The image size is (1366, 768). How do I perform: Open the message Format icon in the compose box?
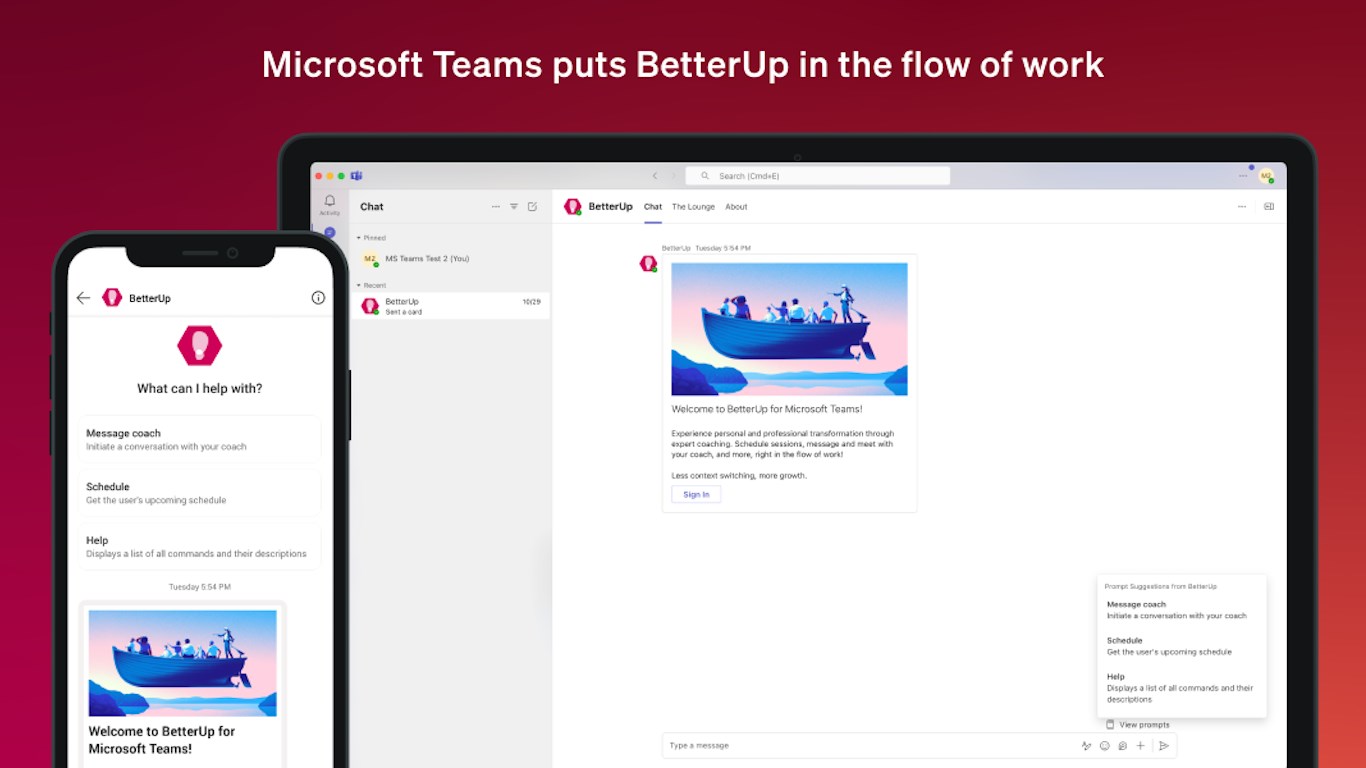coord(1086,746)
